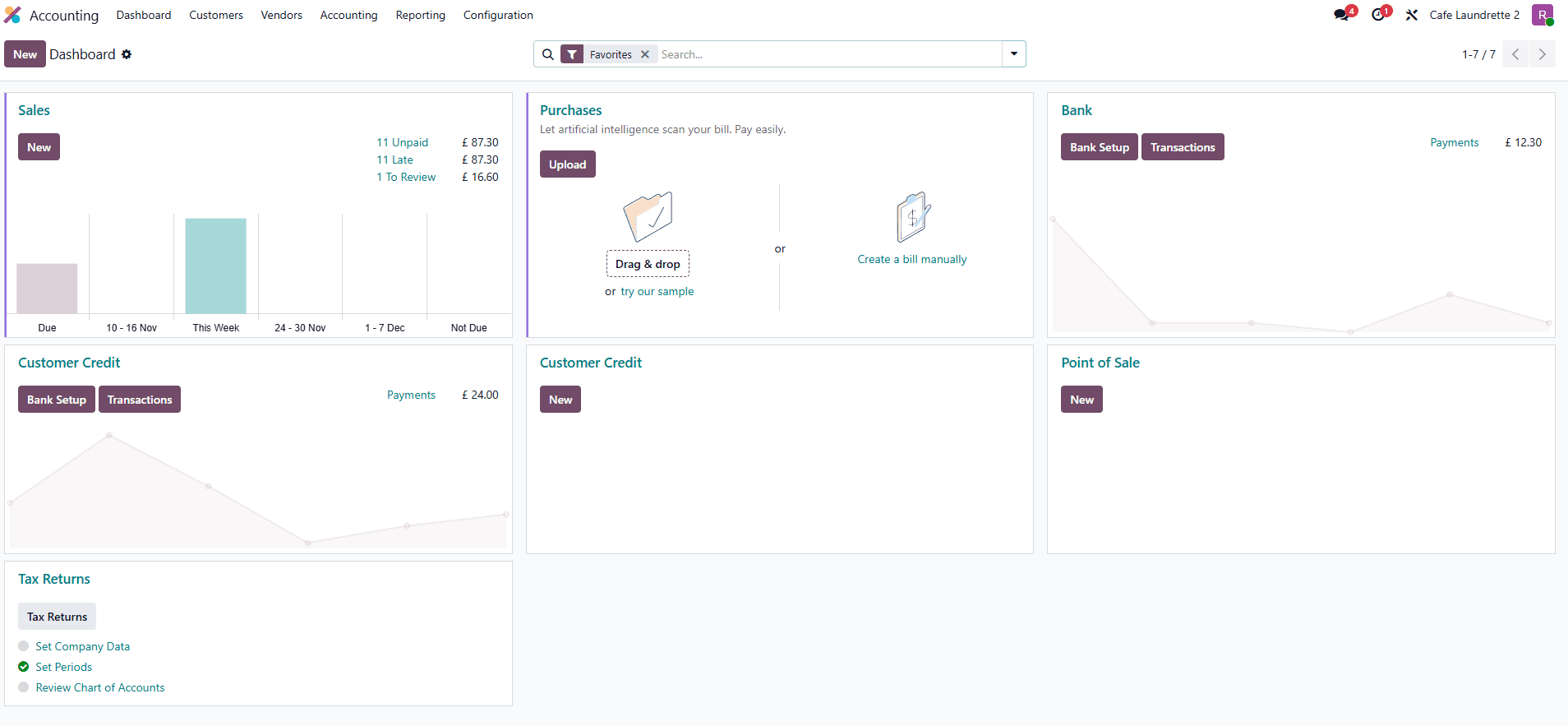Click the search magnifier icon
Image resolution: width=1568 pixels, height=726 pixels.
(x=548, y=54)
